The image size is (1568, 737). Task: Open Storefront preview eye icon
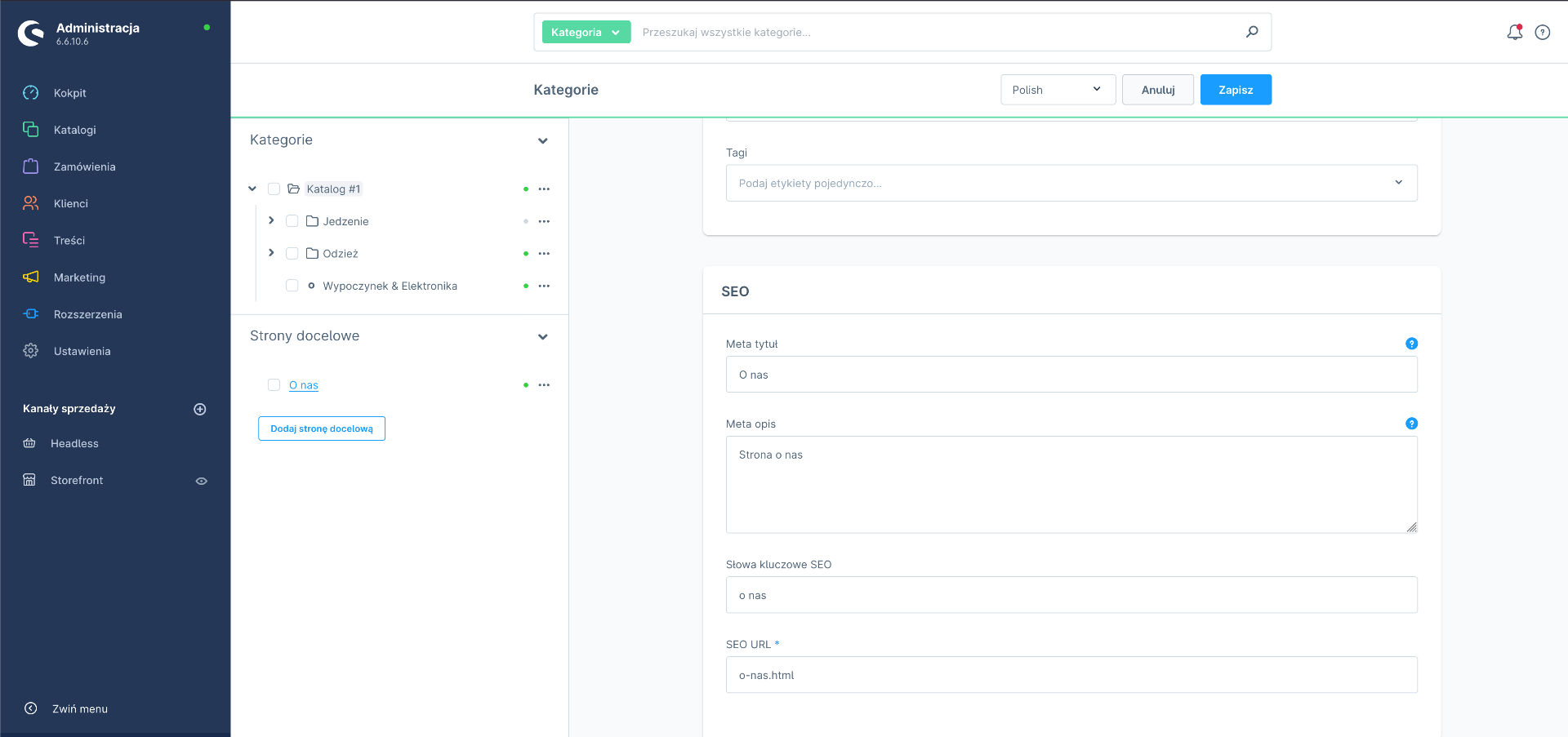click(x=201, y=481)
